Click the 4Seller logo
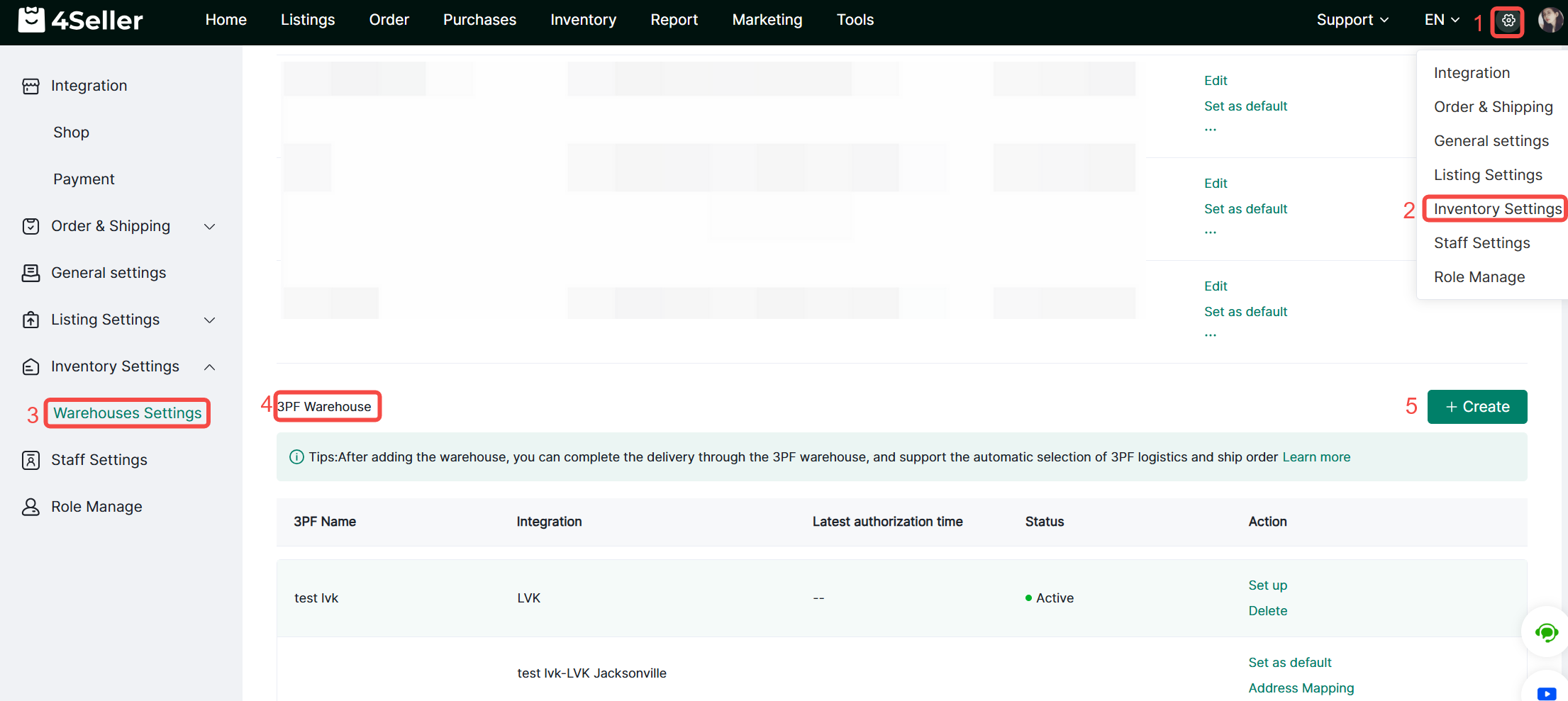Screen dimensions: 1568x701 pos(80,20)
